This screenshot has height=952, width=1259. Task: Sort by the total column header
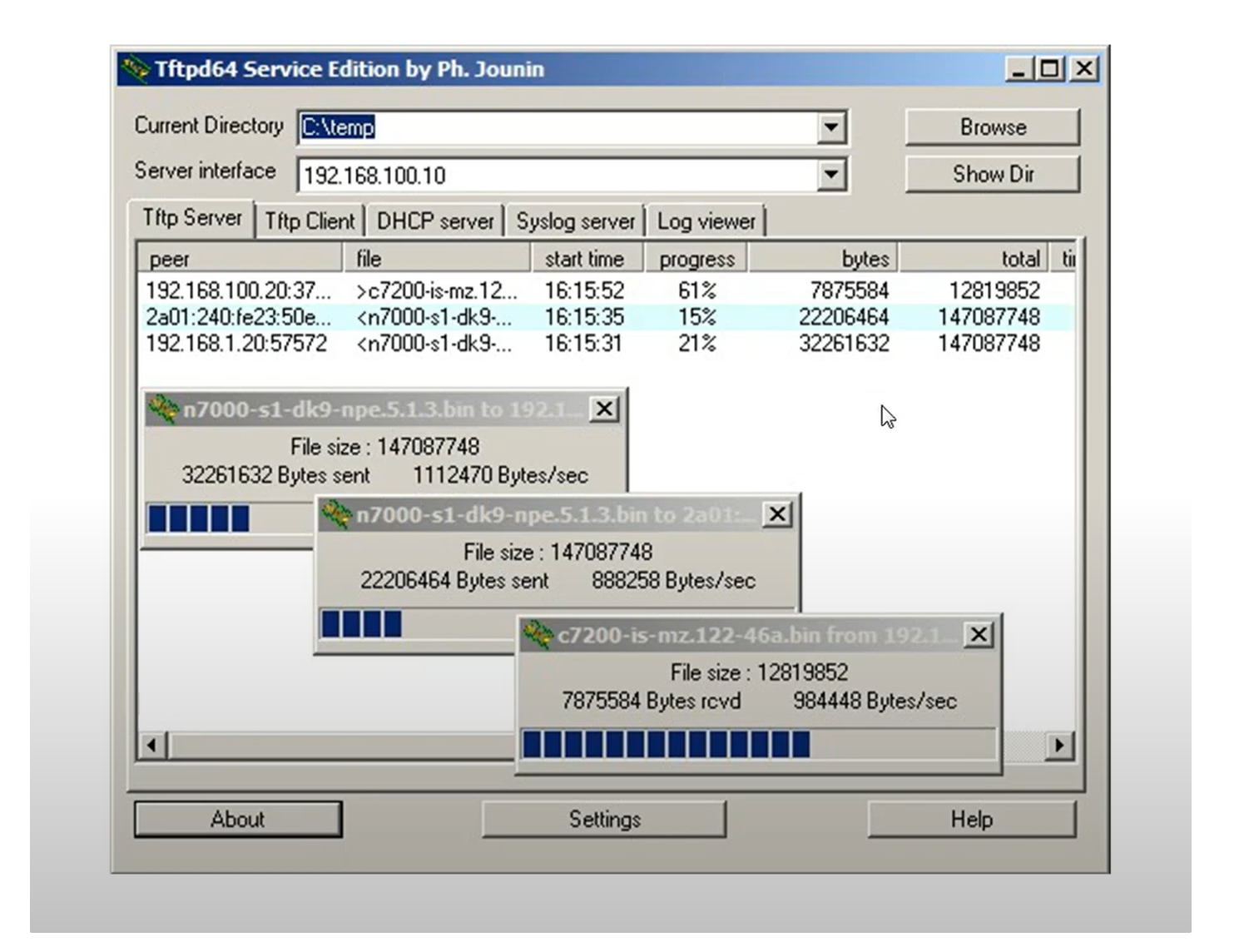(x=974, y=259)
